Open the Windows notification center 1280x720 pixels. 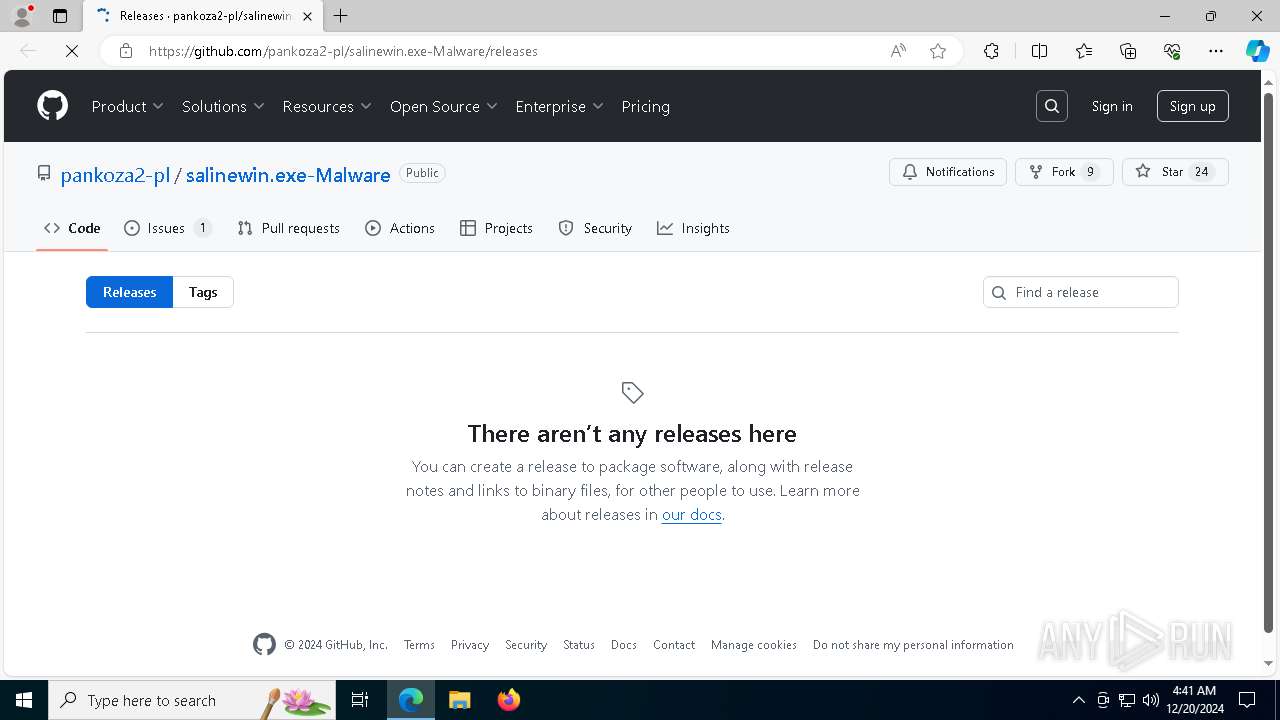[x=1247, y=700]
